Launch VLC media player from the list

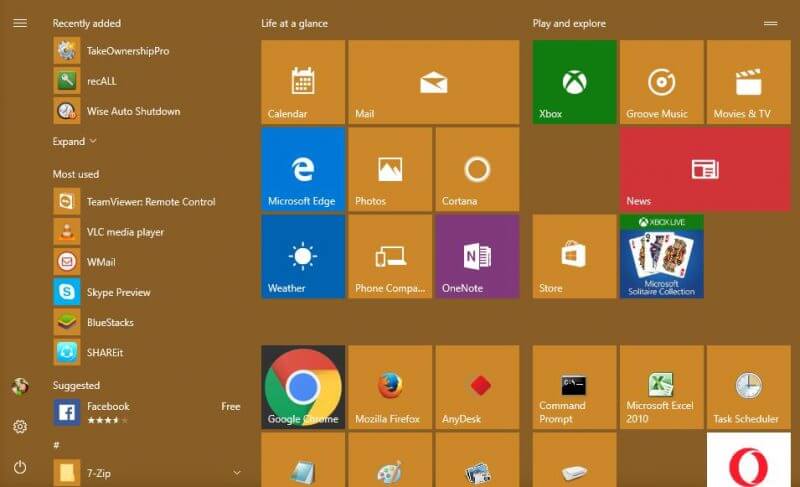click(x=148, y=232)
